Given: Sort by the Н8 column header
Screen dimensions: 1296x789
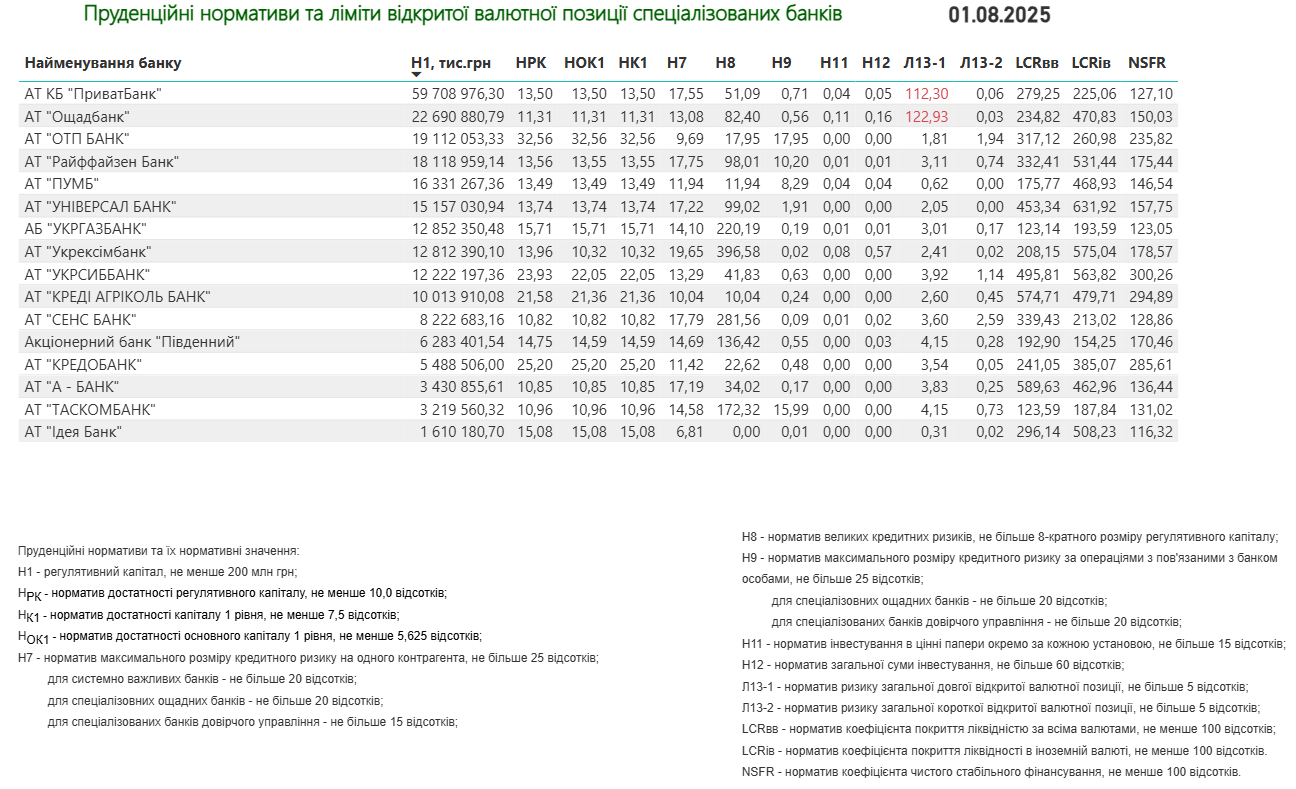Looking at the screenshot, I should point(726,63).
